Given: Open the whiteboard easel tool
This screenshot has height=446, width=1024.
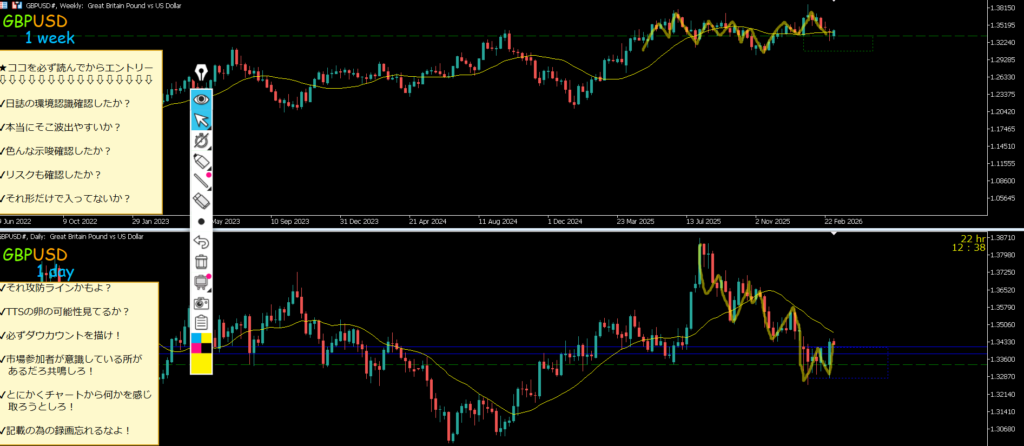Looking at the screenshot, I should point(201,282).
